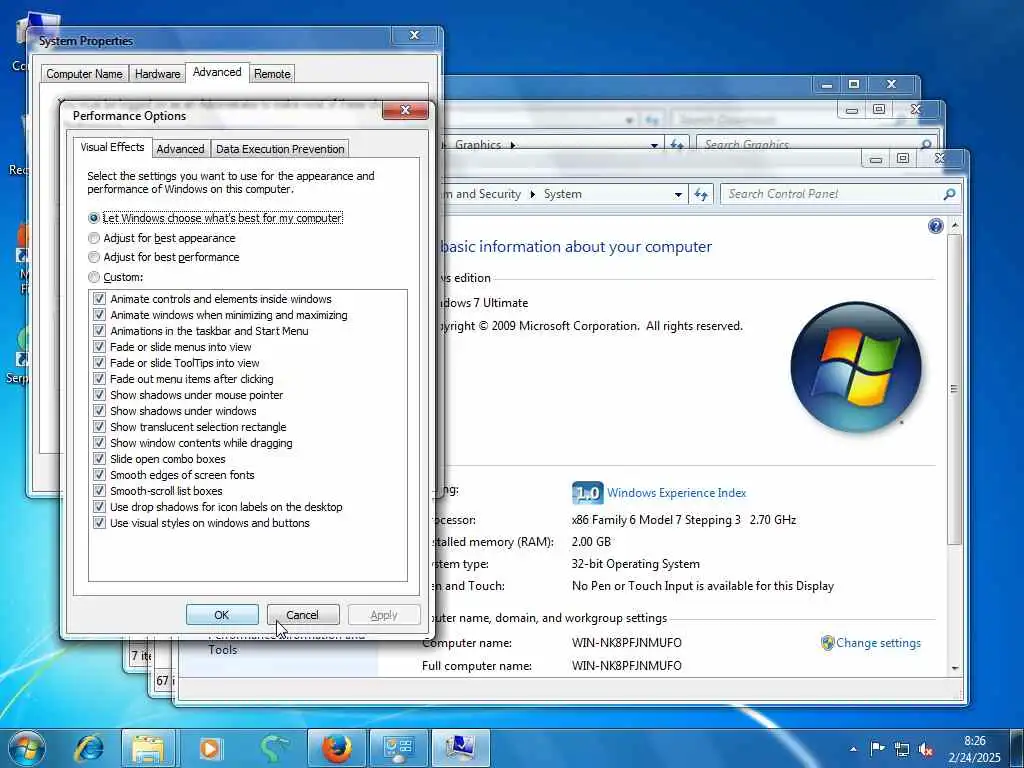
Task: Open Action Center flag icon in tray
Action: pyautogui.click(x=877, y=749)
